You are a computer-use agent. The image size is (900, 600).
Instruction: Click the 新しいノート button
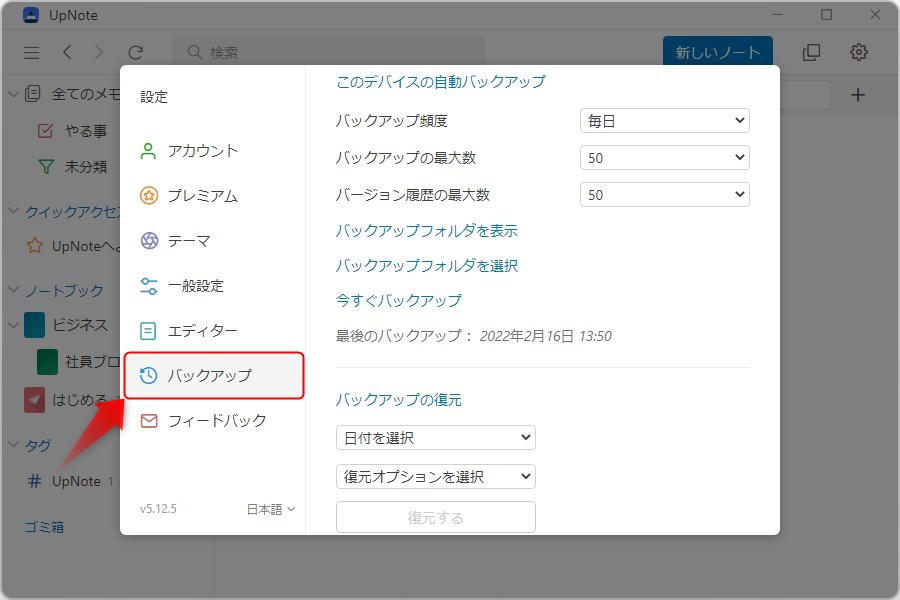[x=717, y=51]
